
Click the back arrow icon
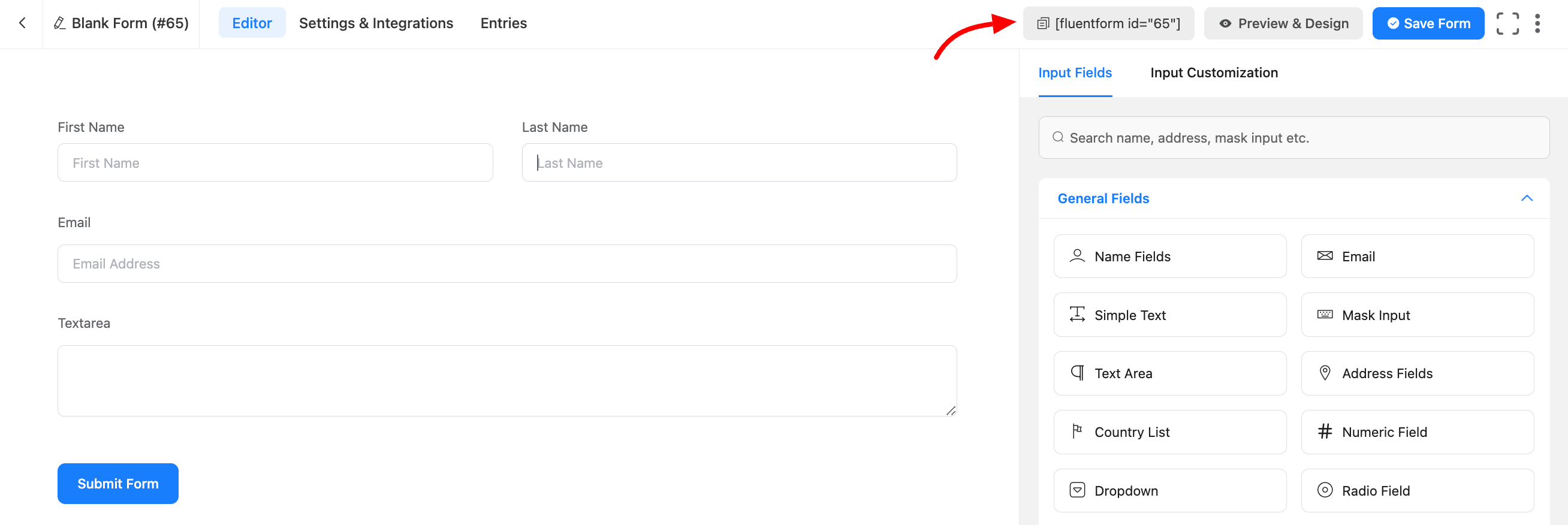point(22,23)
